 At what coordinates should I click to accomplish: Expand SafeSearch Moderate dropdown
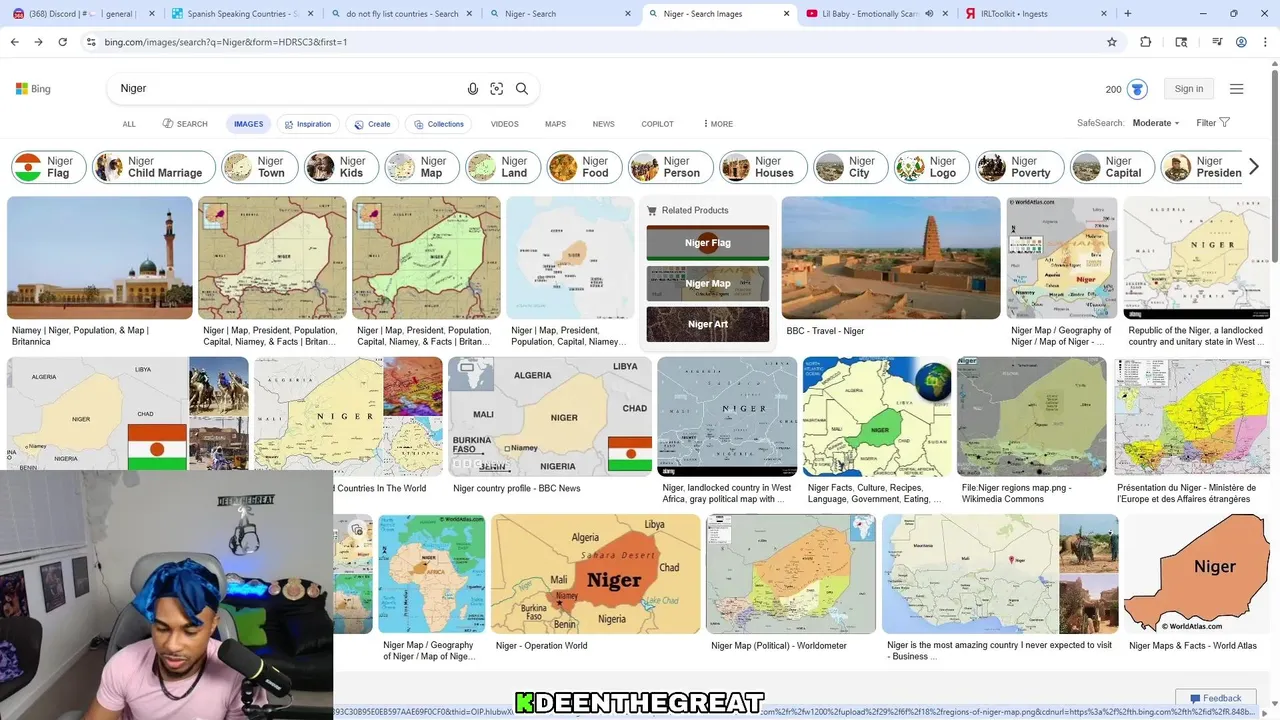coord(1156,123)
